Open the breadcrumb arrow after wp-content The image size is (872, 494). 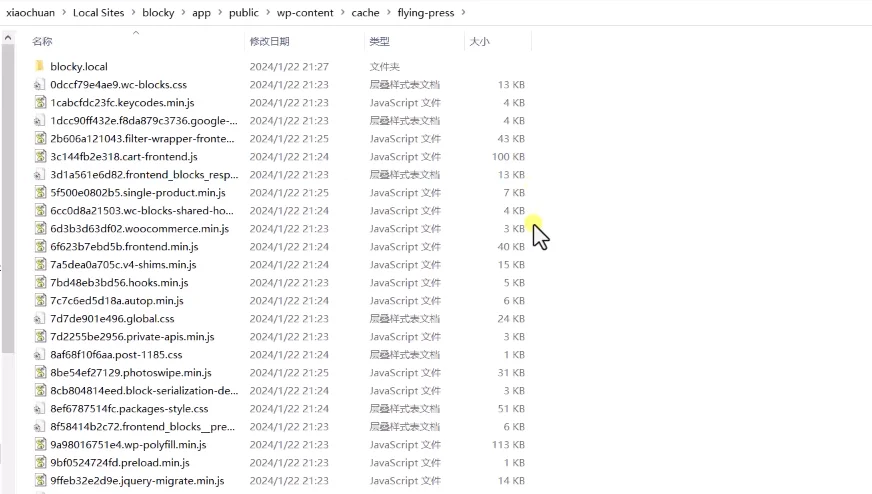point(341,13)
